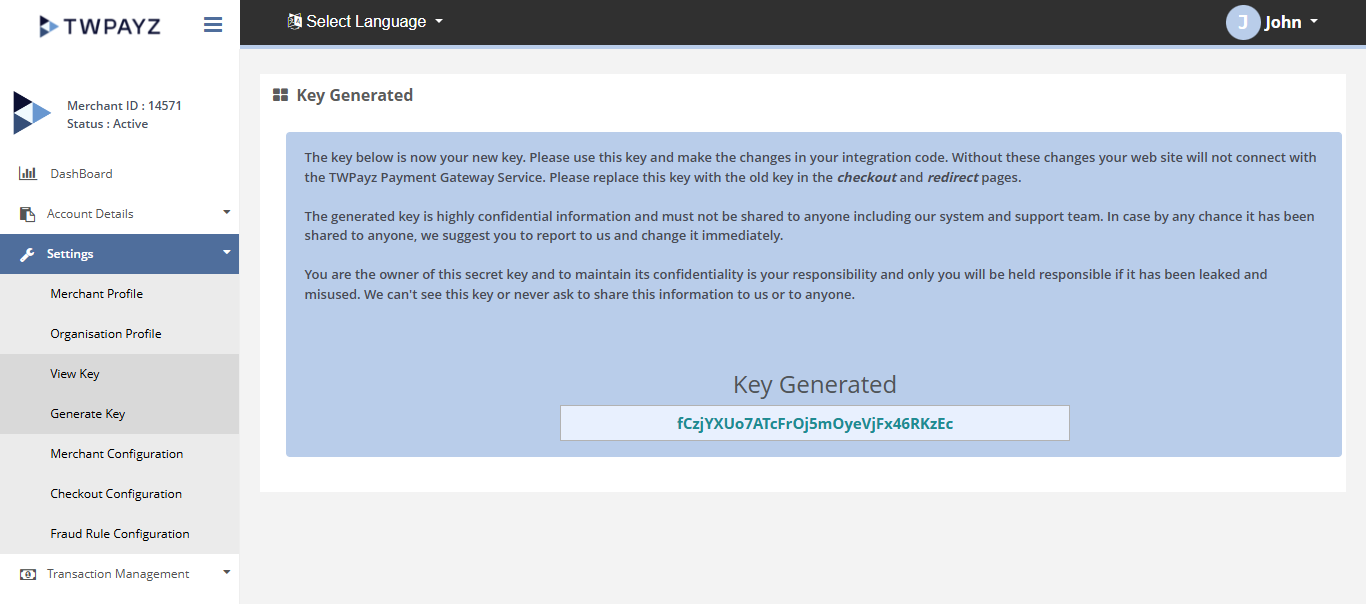Toggle the hamburger sidebar menu icon
1366x604 pixels.
[x=213, y=25]
